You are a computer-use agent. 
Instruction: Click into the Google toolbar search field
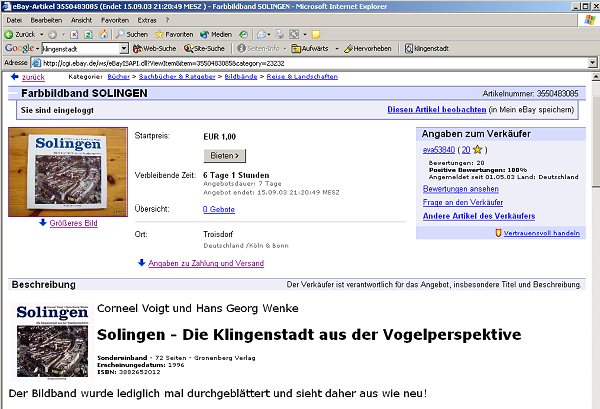click(81, 49)
